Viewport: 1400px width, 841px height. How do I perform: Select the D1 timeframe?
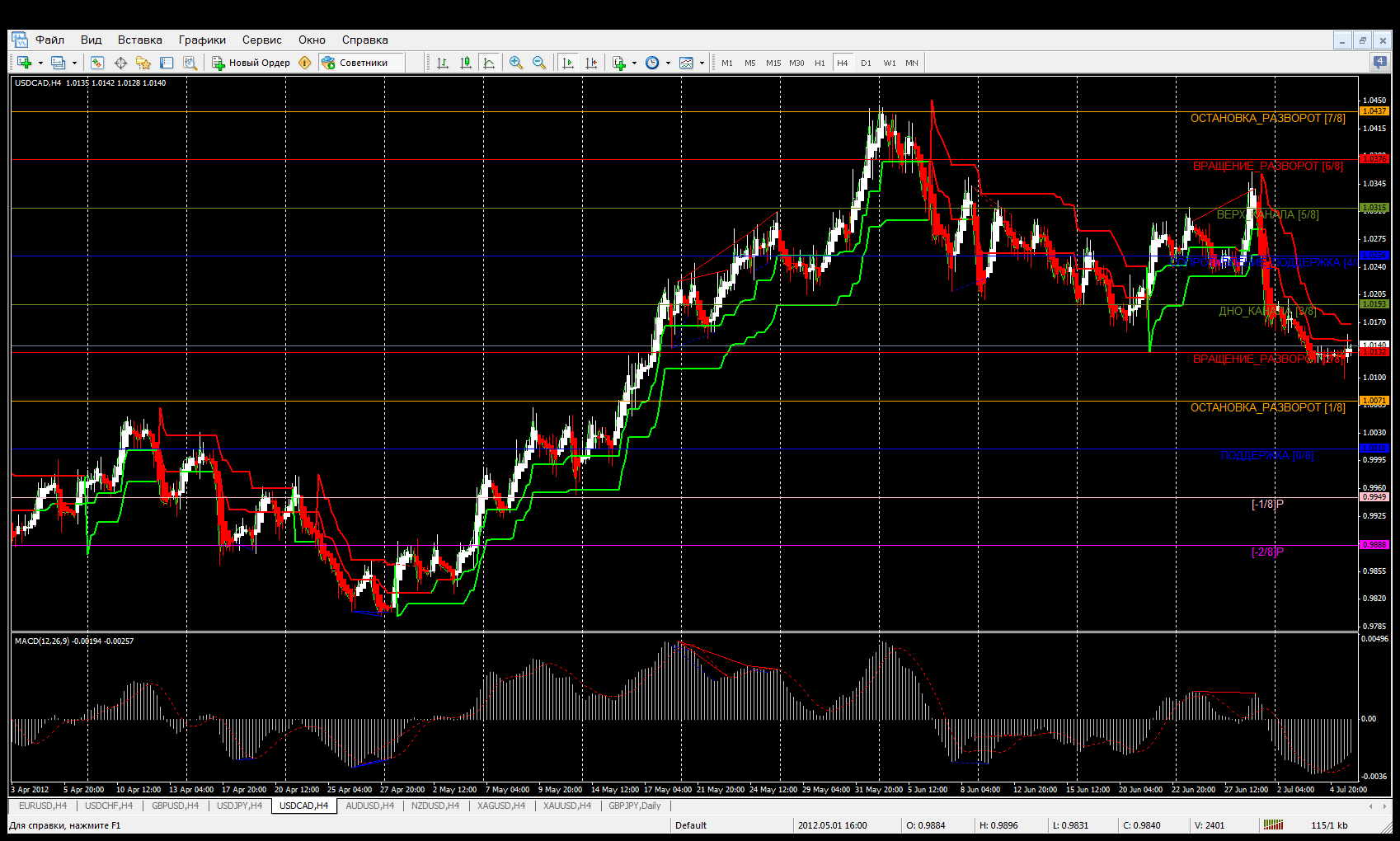[x=866, y=63]
